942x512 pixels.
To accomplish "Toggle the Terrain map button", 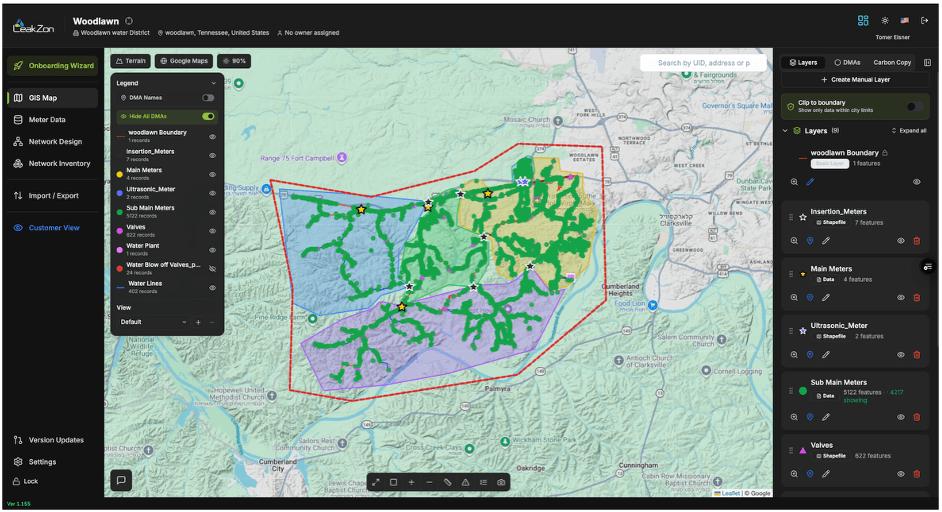I will pyautogui.click(x=130, y=61).
